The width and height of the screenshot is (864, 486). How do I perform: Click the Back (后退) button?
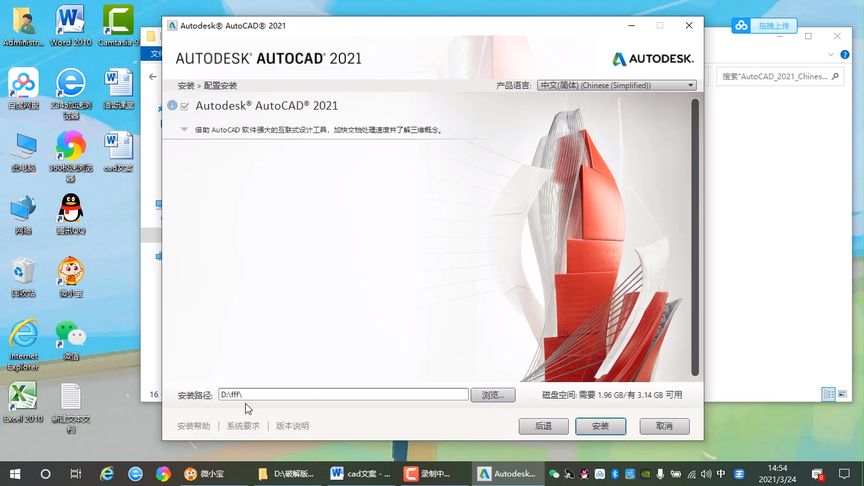(543, 426)
